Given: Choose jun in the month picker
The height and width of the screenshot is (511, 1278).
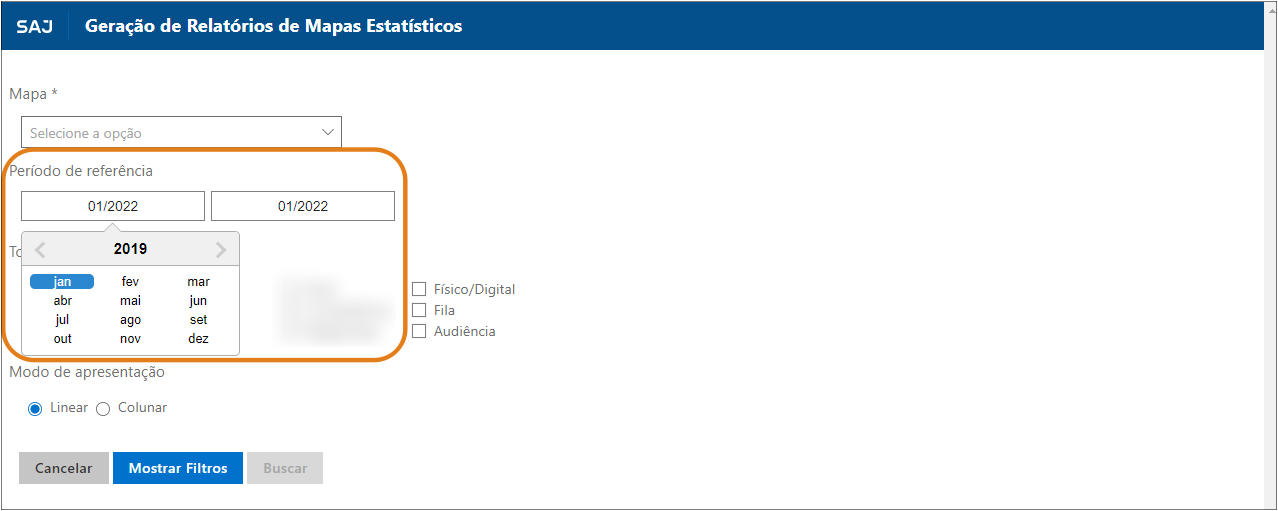Looking at the screenshot, I should pos(198,301).
